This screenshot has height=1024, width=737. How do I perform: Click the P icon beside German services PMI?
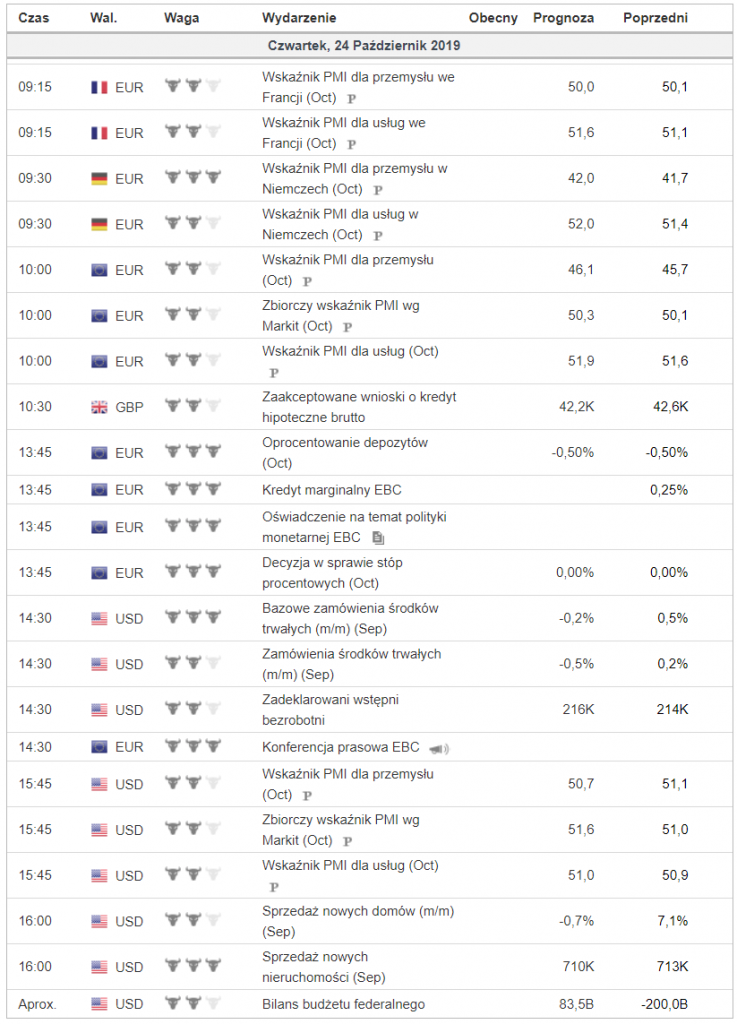point(377,236)
